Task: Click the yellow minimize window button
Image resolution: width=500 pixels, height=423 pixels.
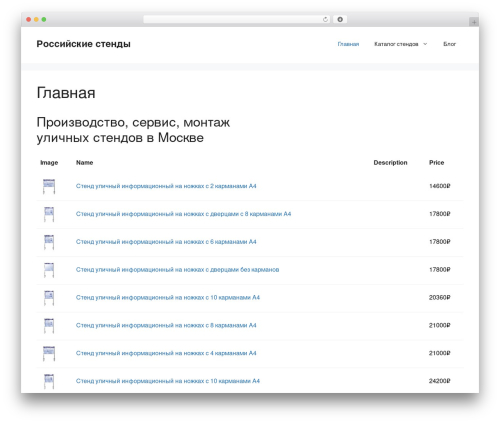Action: (36, 19)
